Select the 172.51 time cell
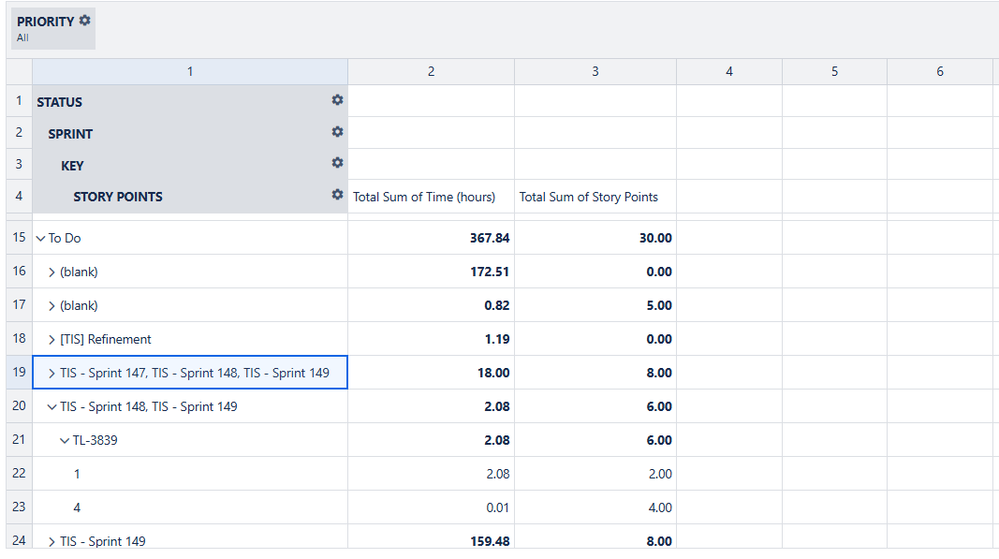999x559 pixels. [x=431, y=272]
